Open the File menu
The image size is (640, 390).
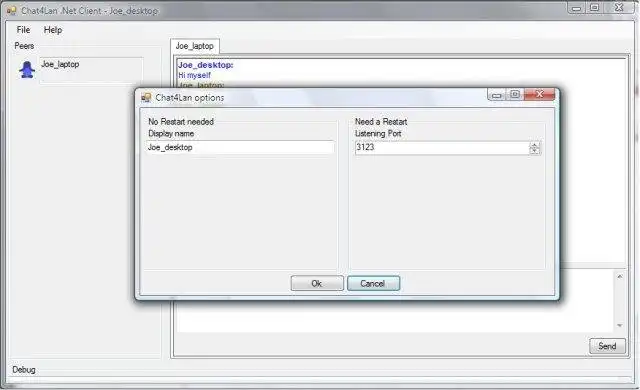(x=23, y=30)
